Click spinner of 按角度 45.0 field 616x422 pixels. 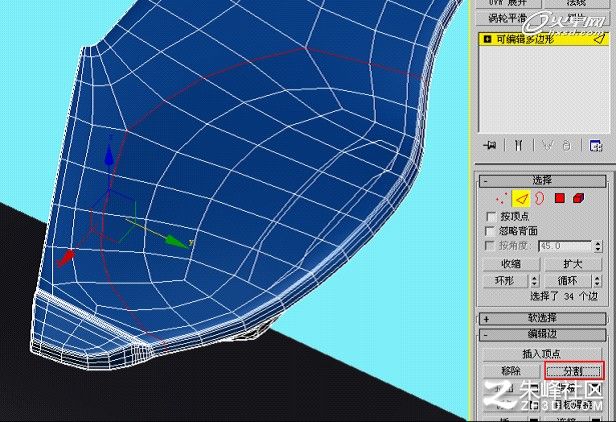click(x=598, y=246)
